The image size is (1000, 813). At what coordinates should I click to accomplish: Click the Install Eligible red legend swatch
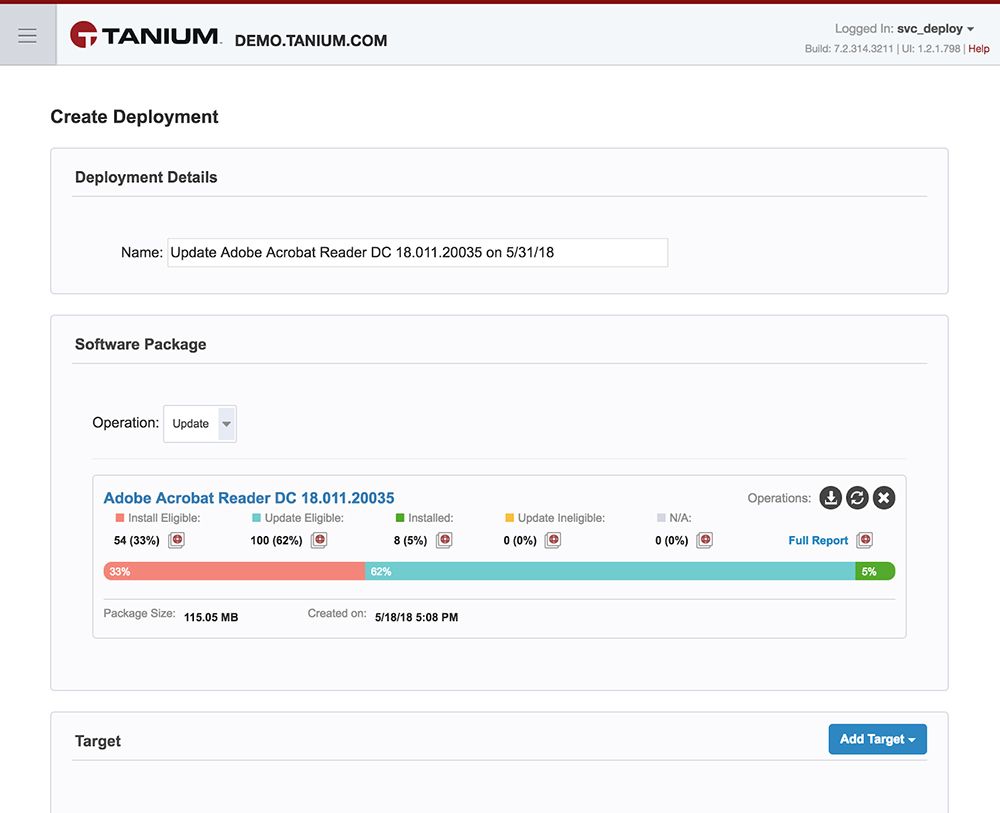[x=120, y=518]
